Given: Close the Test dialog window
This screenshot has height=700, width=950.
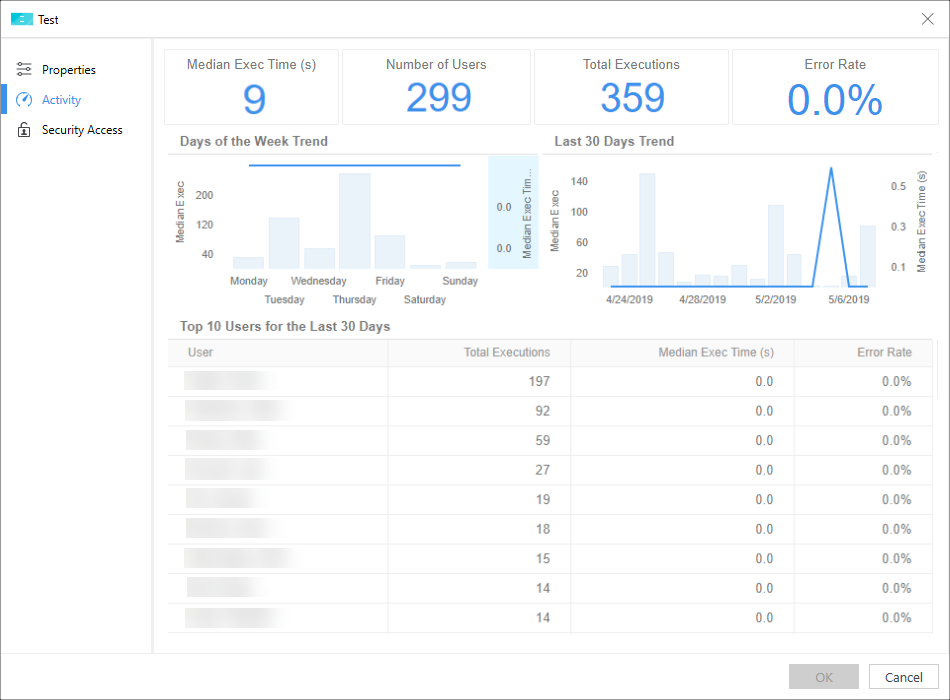Looking at the screenshot, I should click(926, 19).
